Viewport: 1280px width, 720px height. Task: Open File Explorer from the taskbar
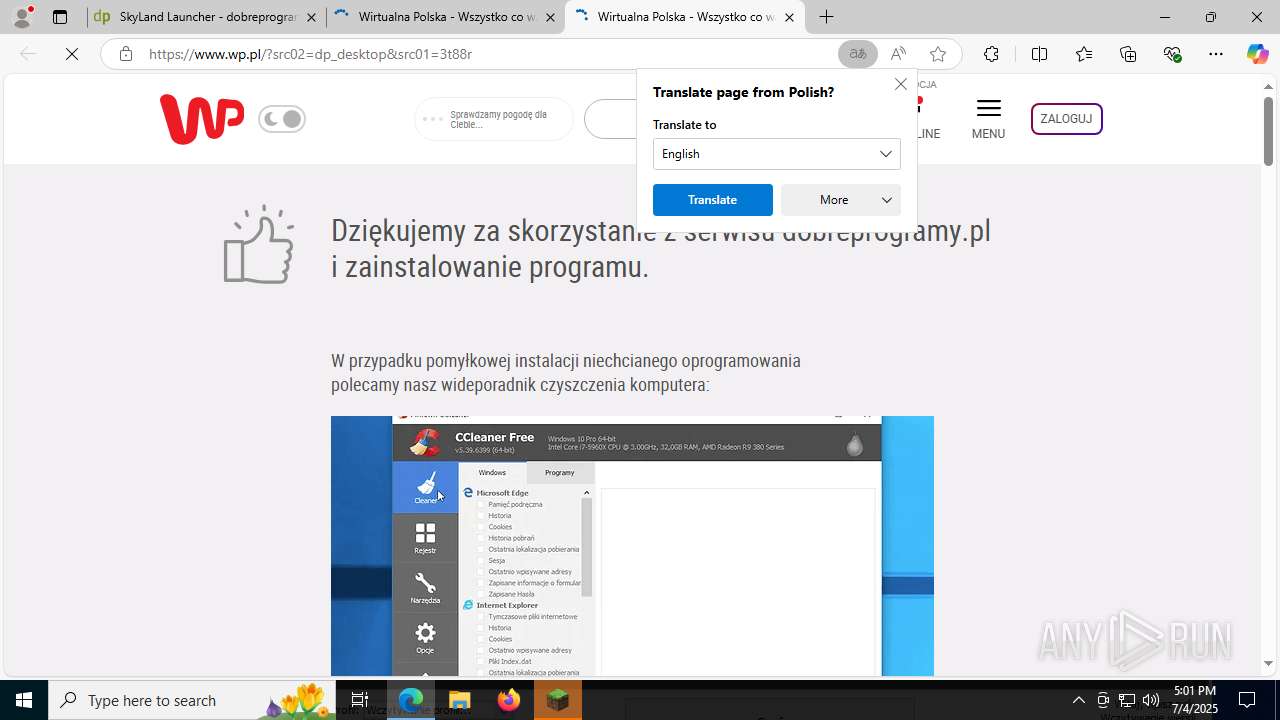click(x=459, y=700)
